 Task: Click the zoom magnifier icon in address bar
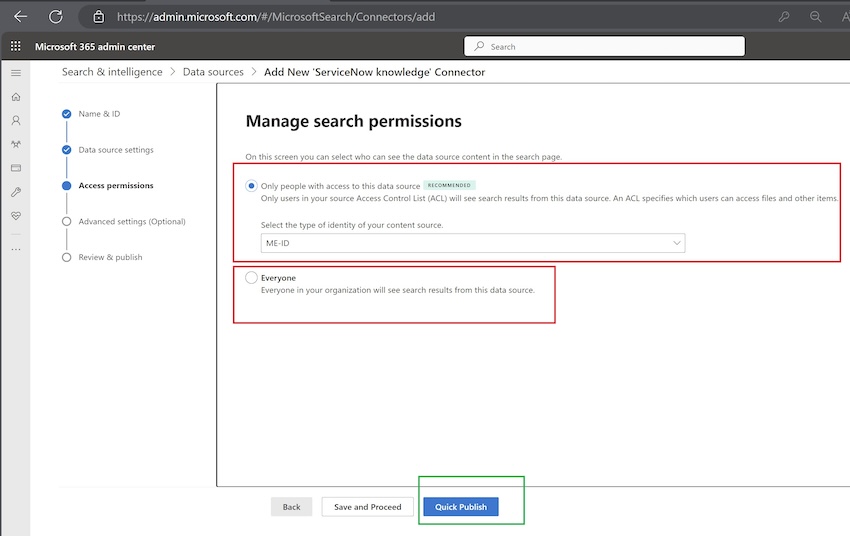[x=815, y=17]
